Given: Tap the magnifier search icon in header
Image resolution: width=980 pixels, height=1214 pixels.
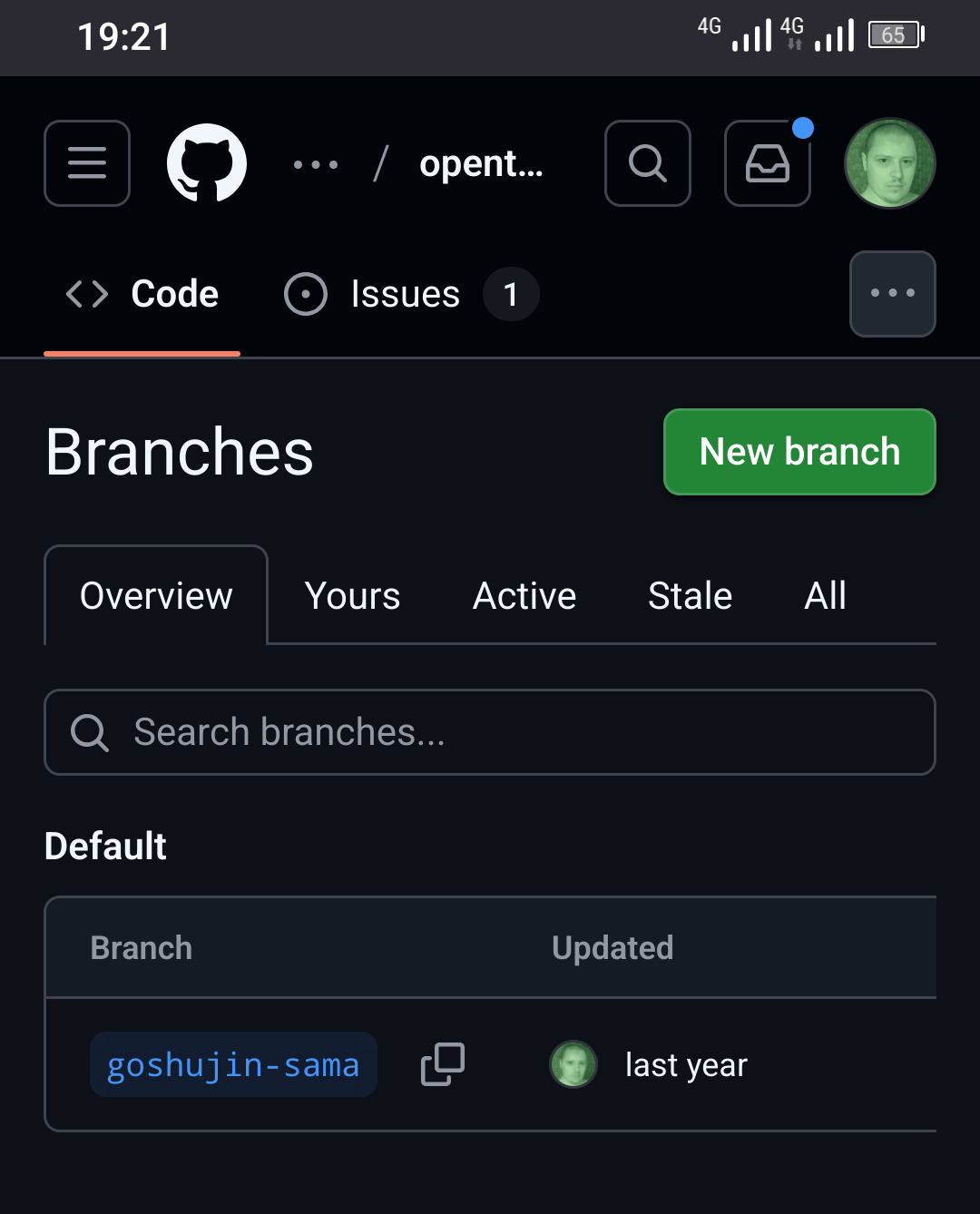Looking at the screenshot, I should coord(648,163).
